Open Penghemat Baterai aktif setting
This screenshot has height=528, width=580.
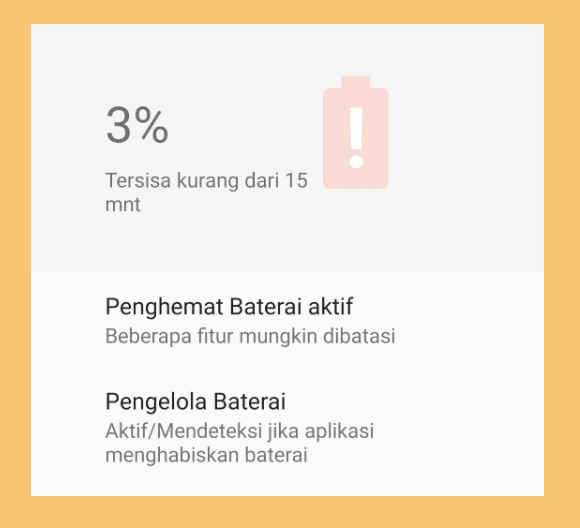(287, 320)
